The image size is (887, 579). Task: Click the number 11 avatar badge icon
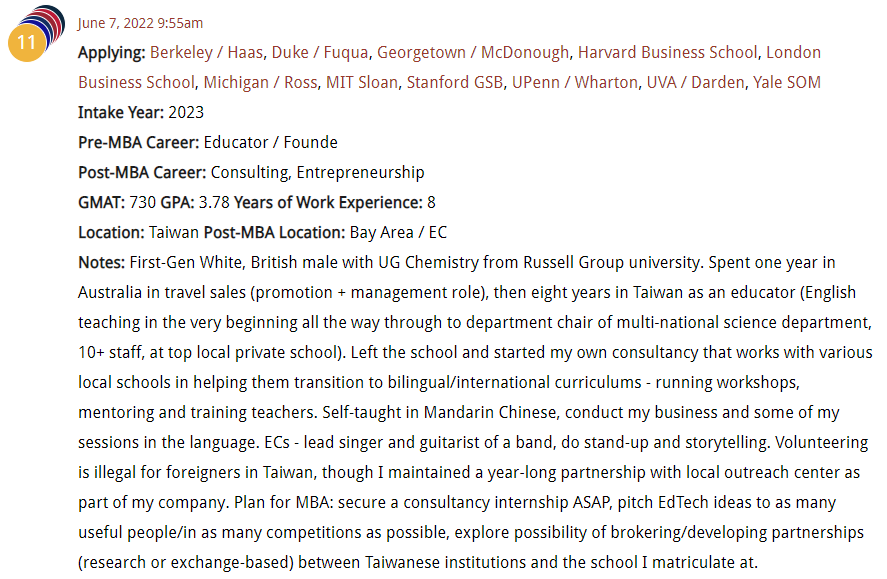coord(27,42)
